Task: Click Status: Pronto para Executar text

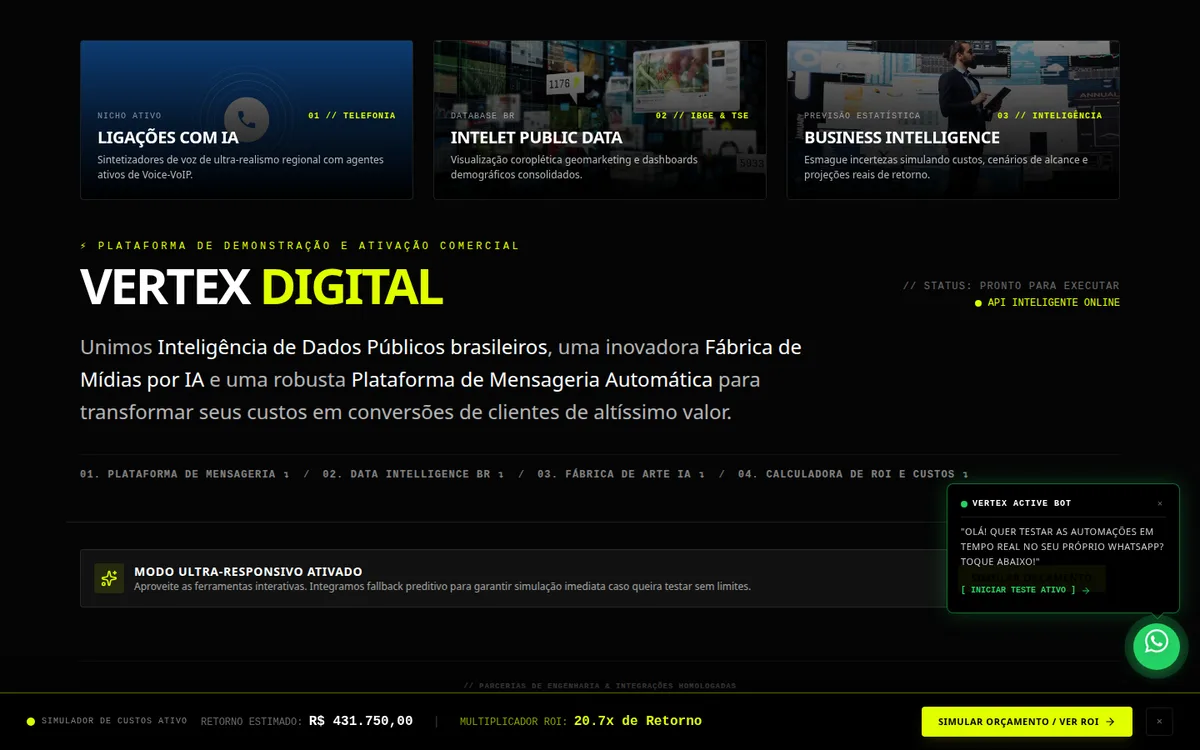Action: [1011, 286]
